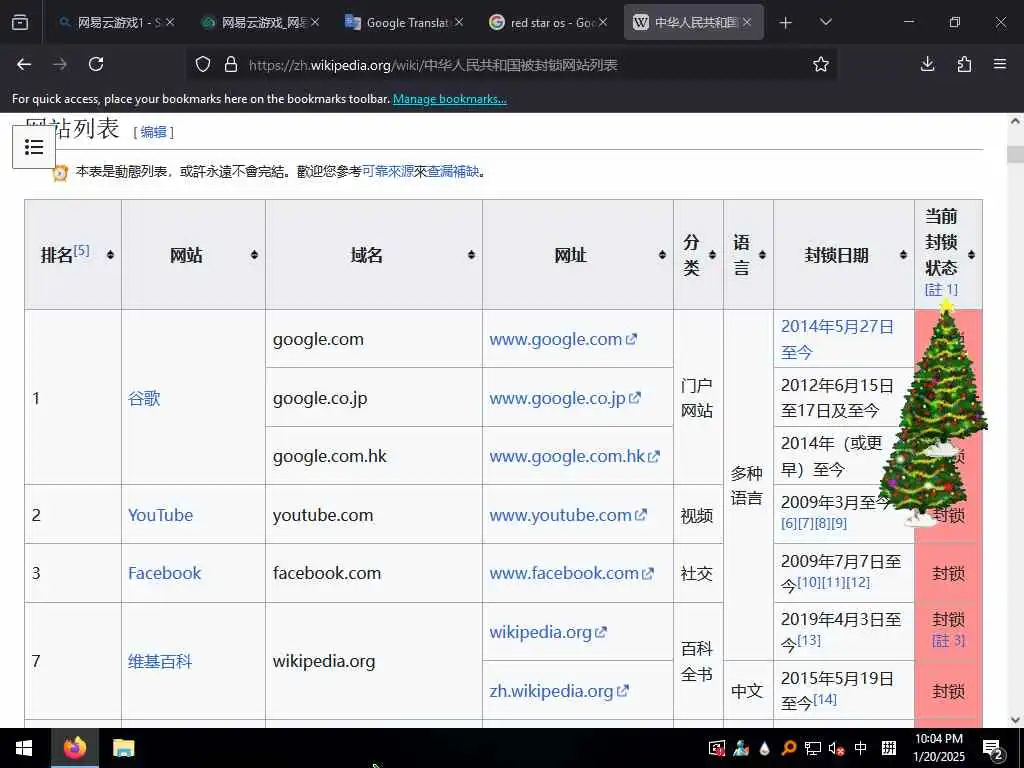
Task: Sort table by 网站 column
Action: click(254, 255)
